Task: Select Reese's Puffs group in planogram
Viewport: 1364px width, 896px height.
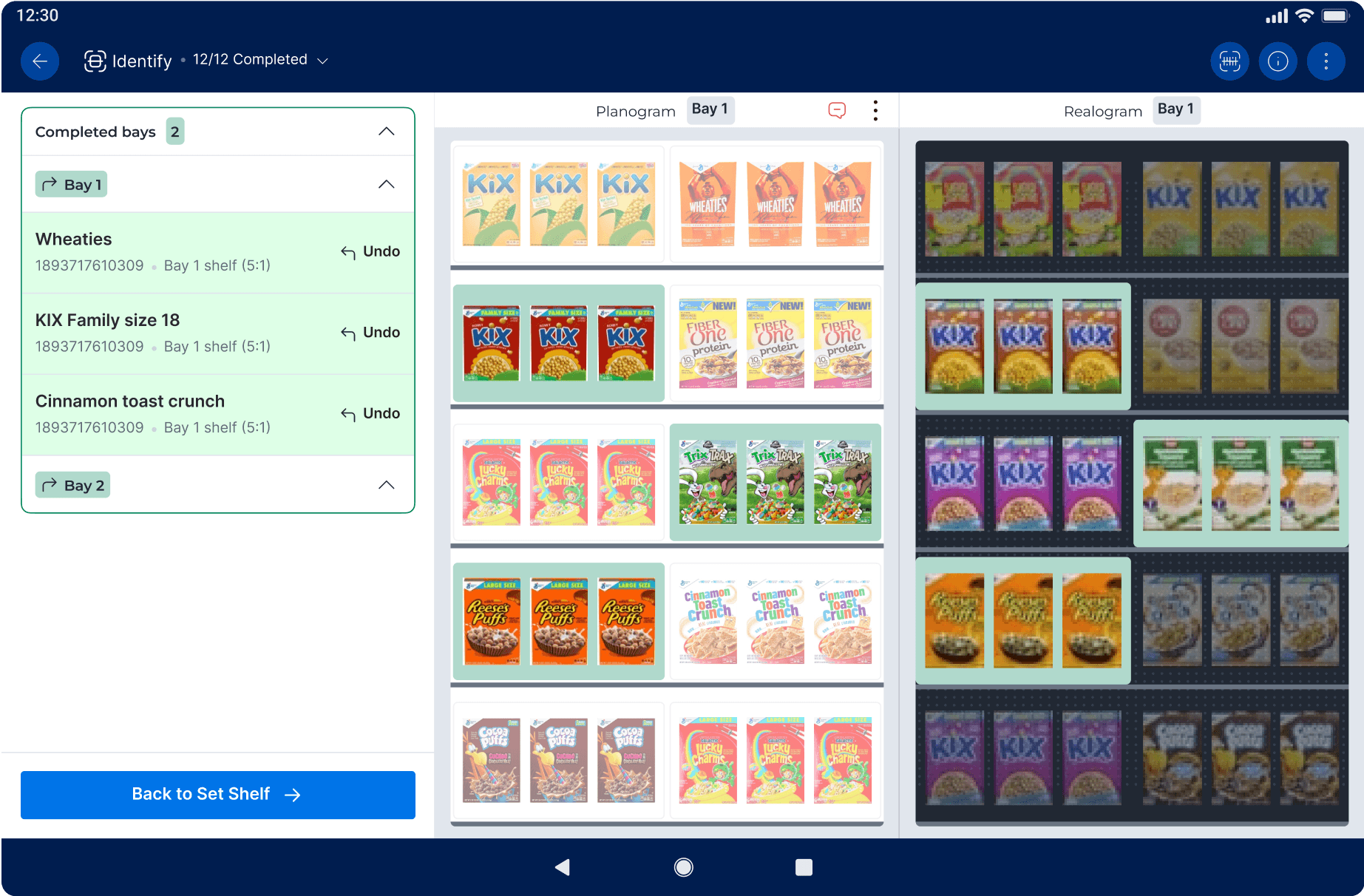Action: (x=559, y=621)
